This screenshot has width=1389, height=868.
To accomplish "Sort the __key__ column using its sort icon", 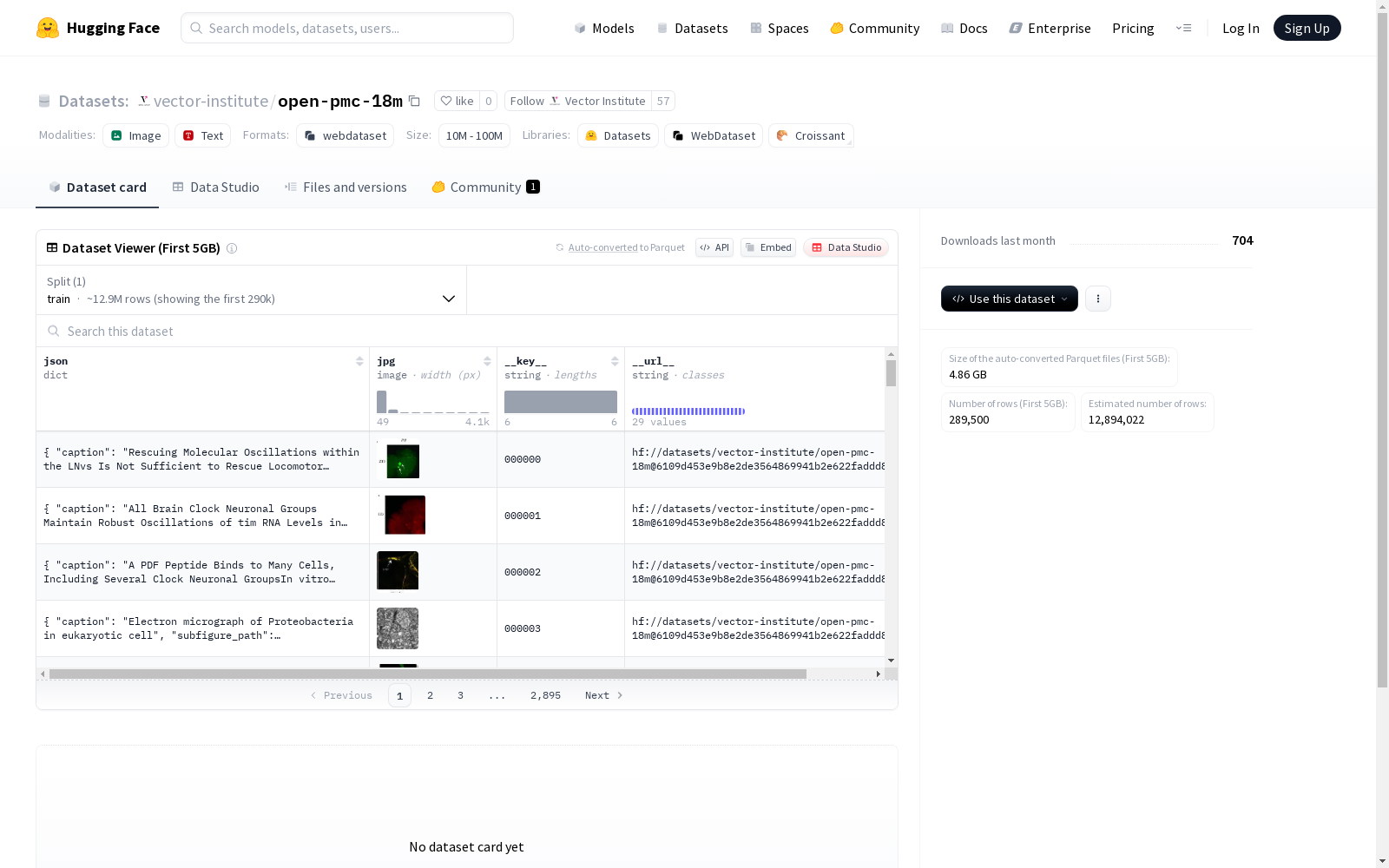I will tap(615, 361).
